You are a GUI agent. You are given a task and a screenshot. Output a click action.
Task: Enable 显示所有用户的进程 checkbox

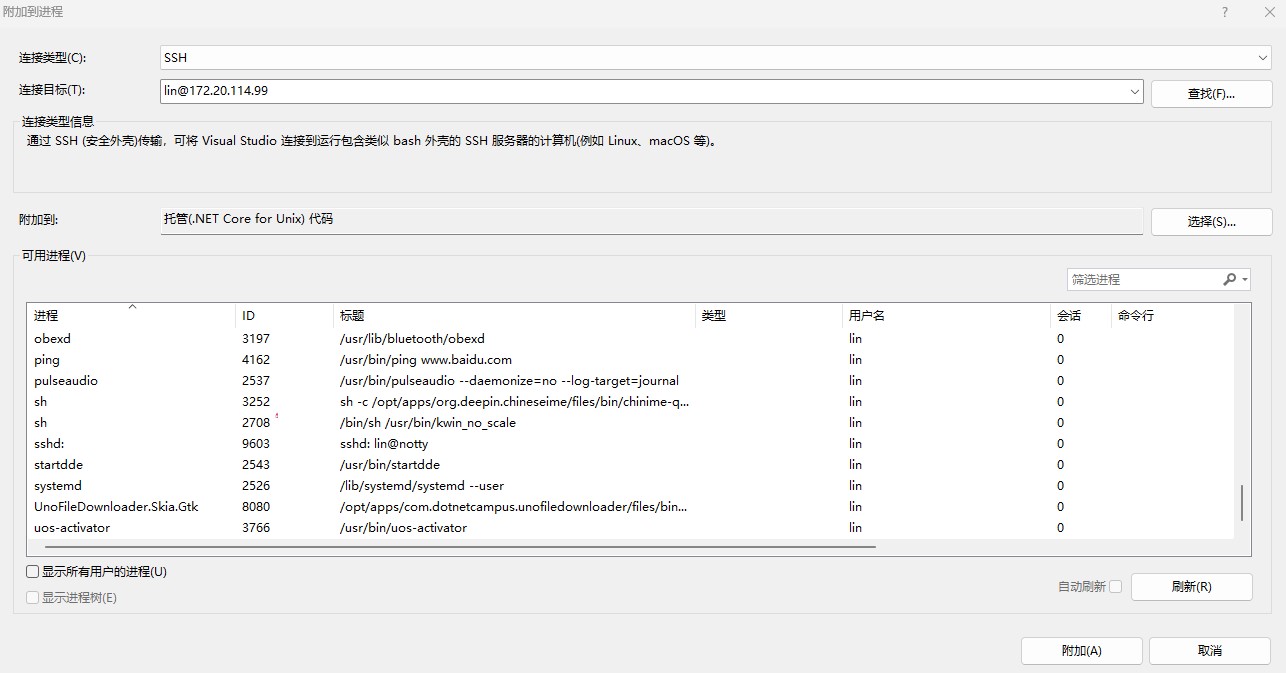(x=31, y=571)
